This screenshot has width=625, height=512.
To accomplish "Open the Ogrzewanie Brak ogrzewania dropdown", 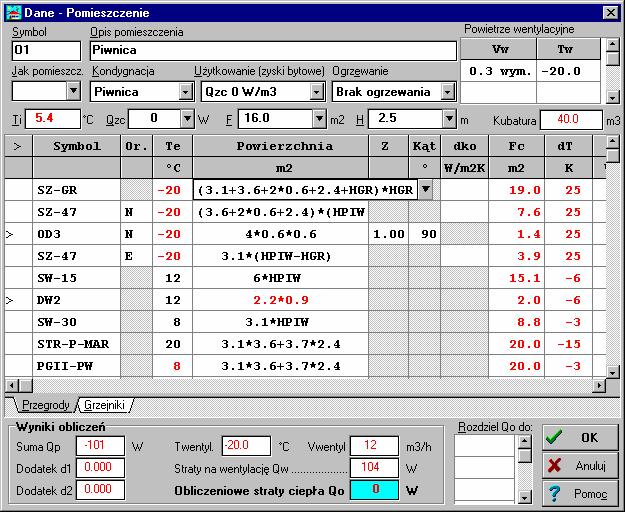I will click(448, 92).
